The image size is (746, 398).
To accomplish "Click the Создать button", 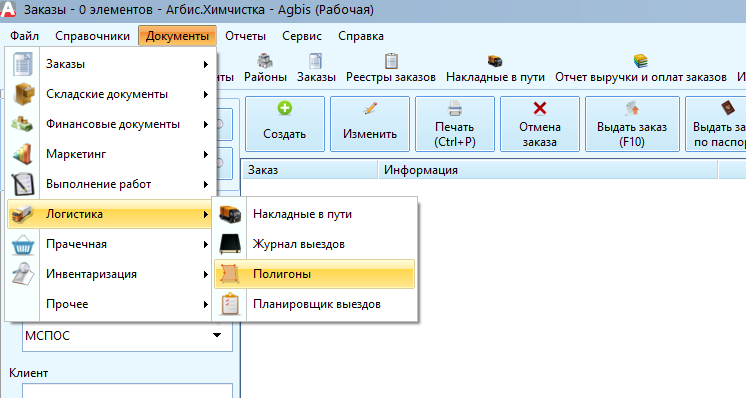I will point(285,124).
